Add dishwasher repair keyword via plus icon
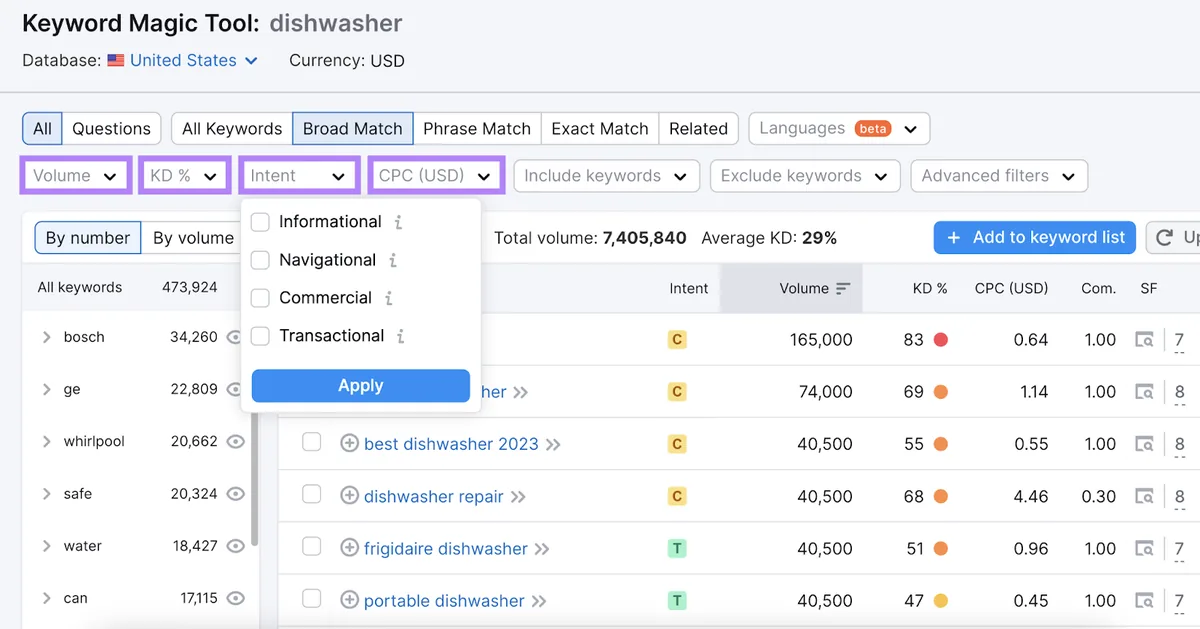This screenshot has width=1200, height=629. pyautogui.click(x=349, y=496)
